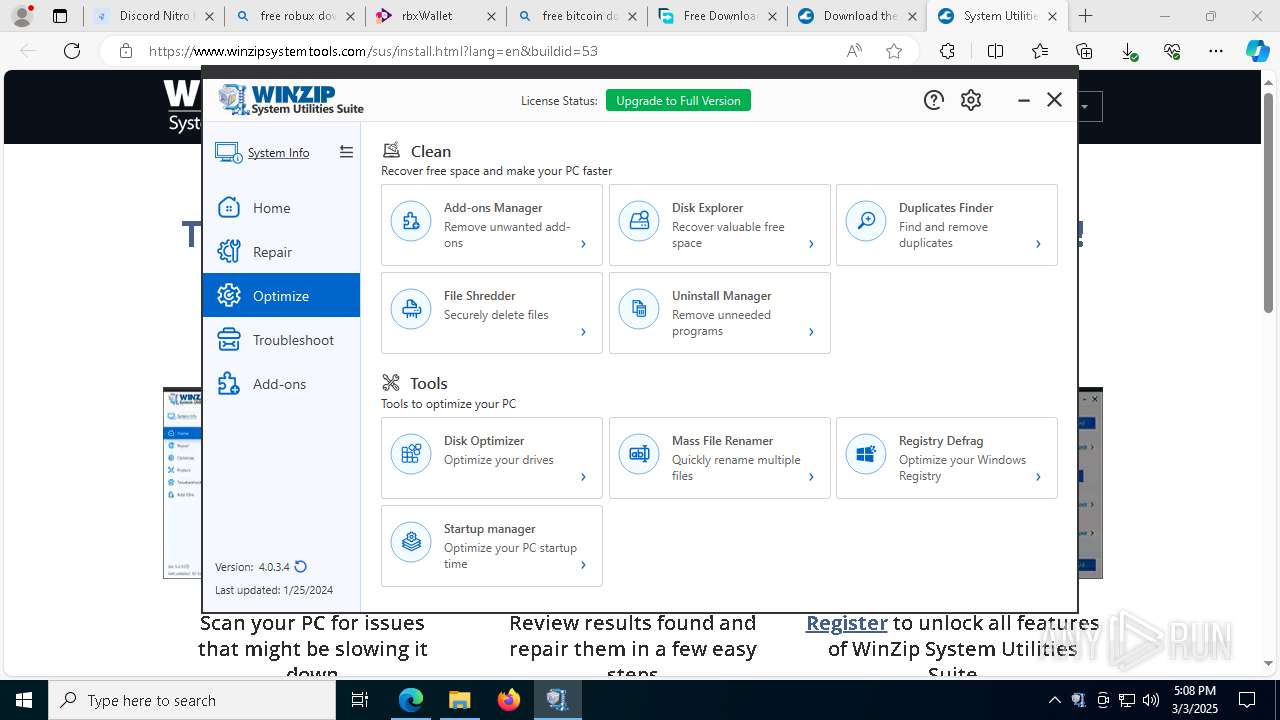Check for updates refresh icon beside version

tap(300, 567)
